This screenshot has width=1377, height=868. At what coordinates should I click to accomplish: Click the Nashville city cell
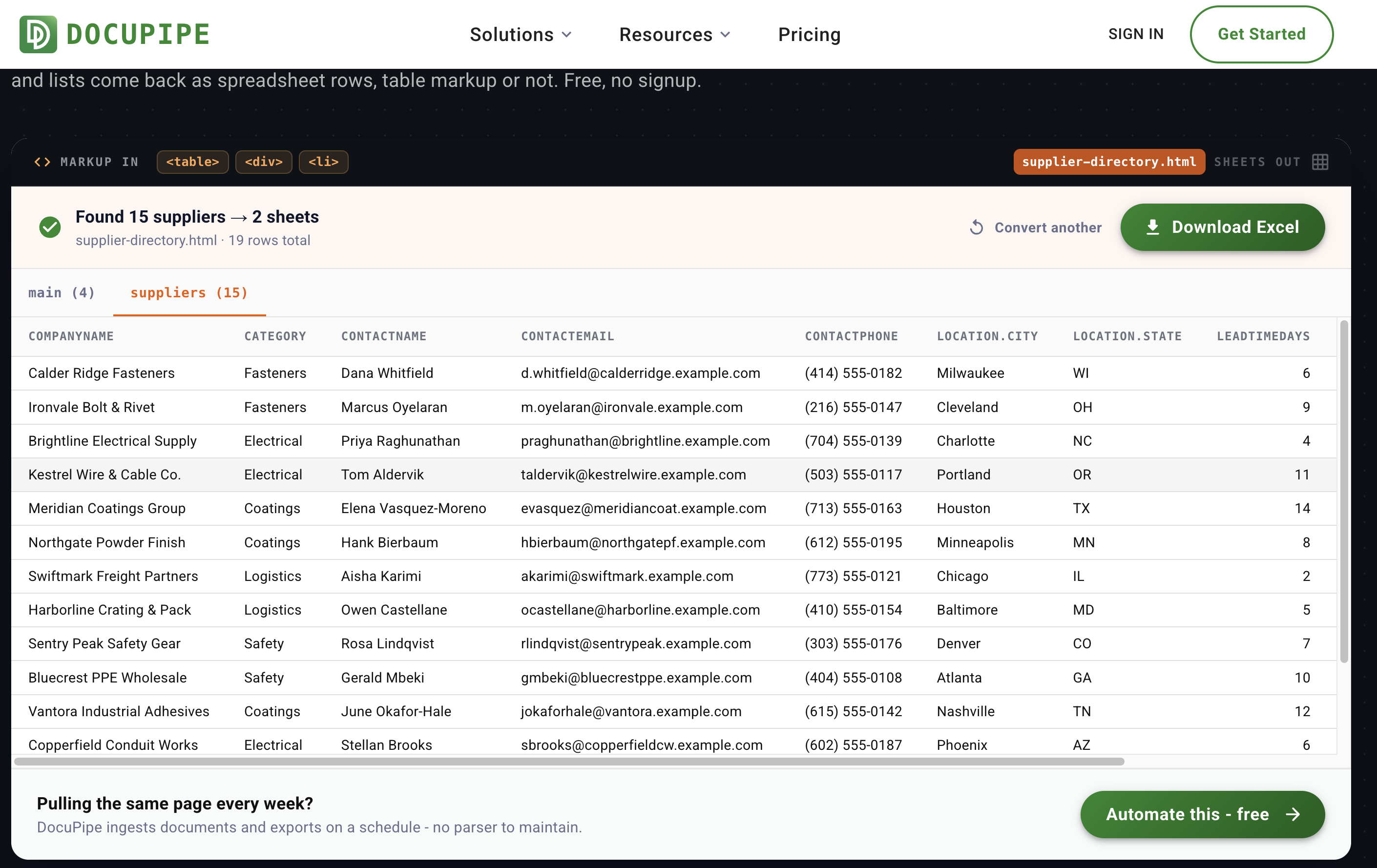966,711
